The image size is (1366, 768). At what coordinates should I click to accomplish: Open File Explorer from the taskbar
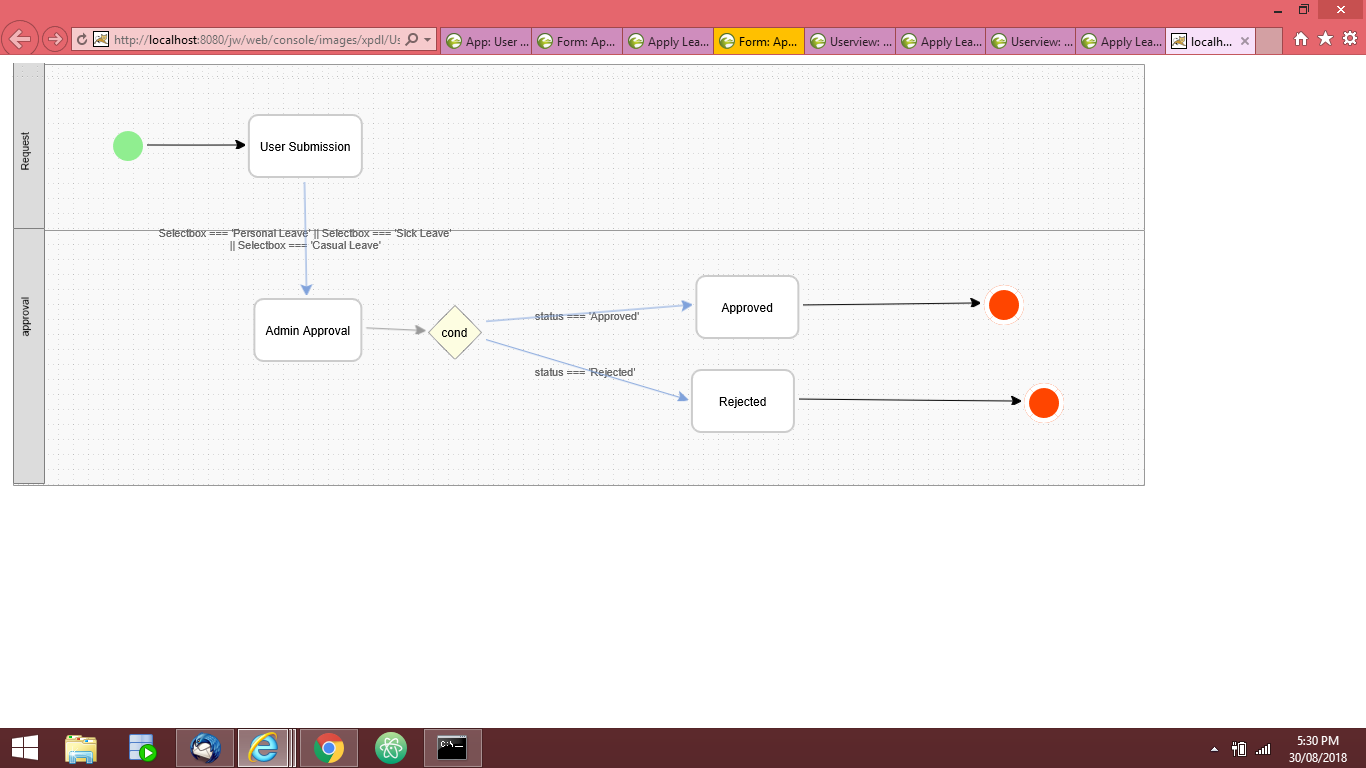81,748
